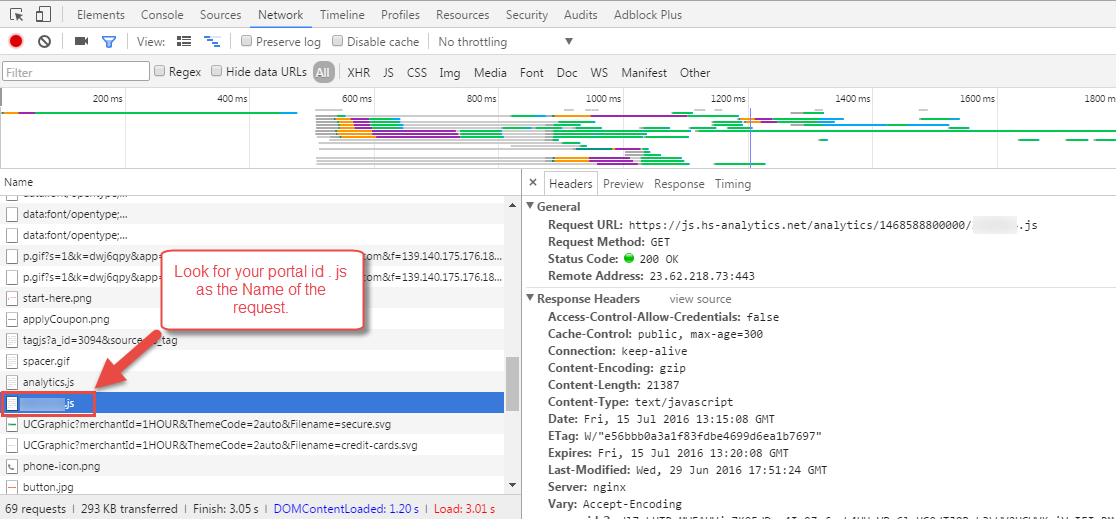Click the request list scrollbar thumb
The width and height of the screenshot is (1116, 519).
tap(512, 384)
